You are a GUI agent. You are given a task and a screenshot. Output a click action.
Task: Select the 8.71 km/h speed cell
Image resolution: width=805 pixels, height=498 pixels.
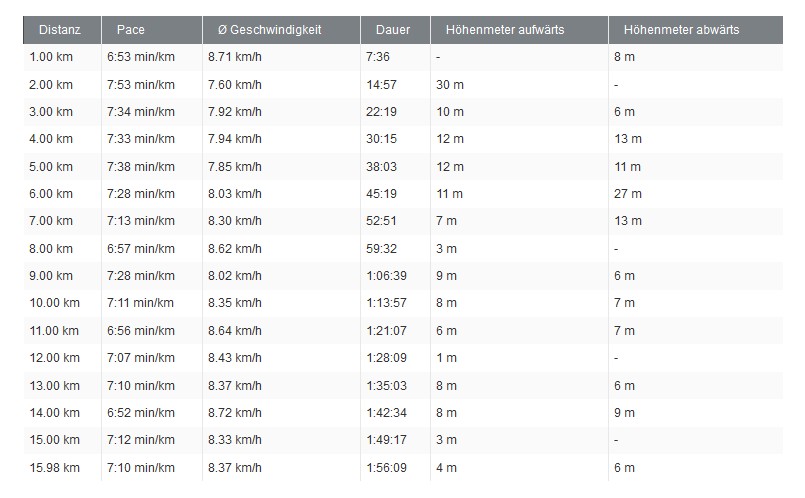[234, 58]
